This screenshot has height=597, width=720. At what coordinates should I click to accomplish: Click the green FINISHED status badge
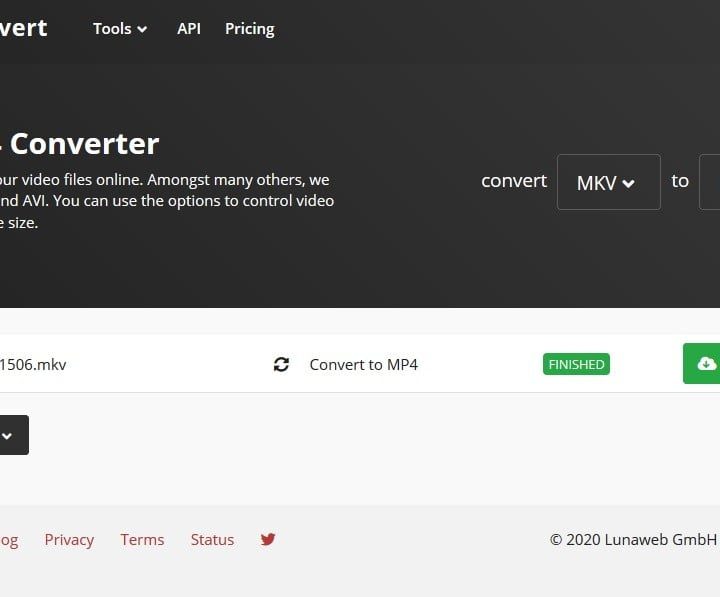click(x=576, y=364)
